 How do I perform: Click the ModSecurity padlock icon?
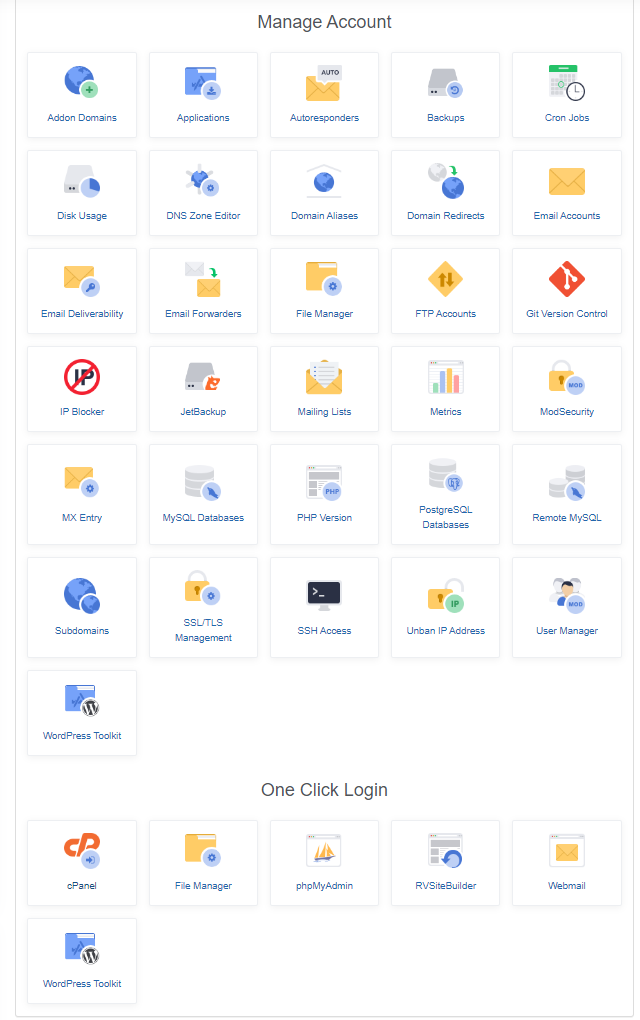tap(567, 377)
